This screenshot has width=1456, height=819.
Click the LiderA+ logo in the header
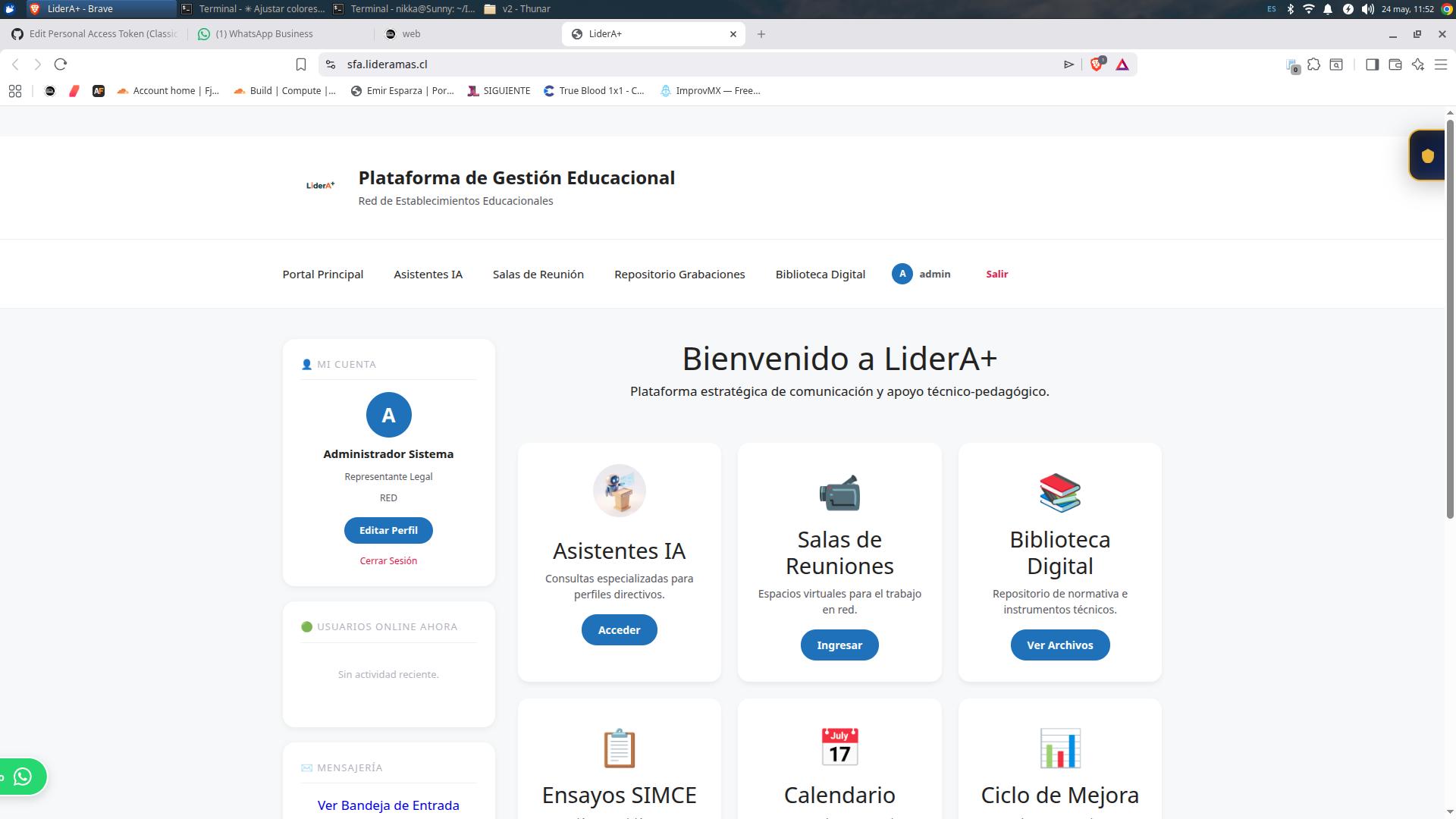(320, 185)
